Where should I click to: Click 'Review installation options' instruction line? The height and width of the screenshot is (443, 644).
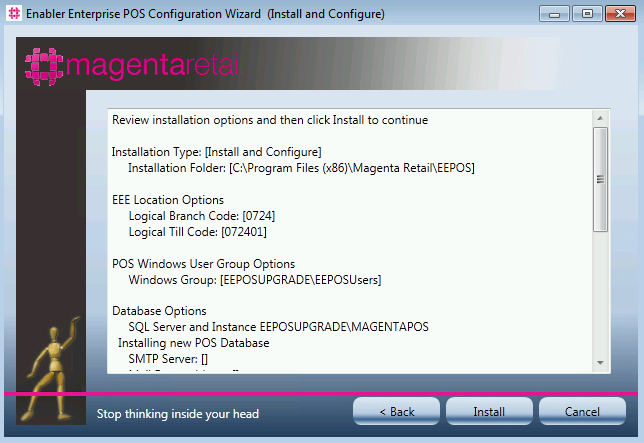pos(270,120)
